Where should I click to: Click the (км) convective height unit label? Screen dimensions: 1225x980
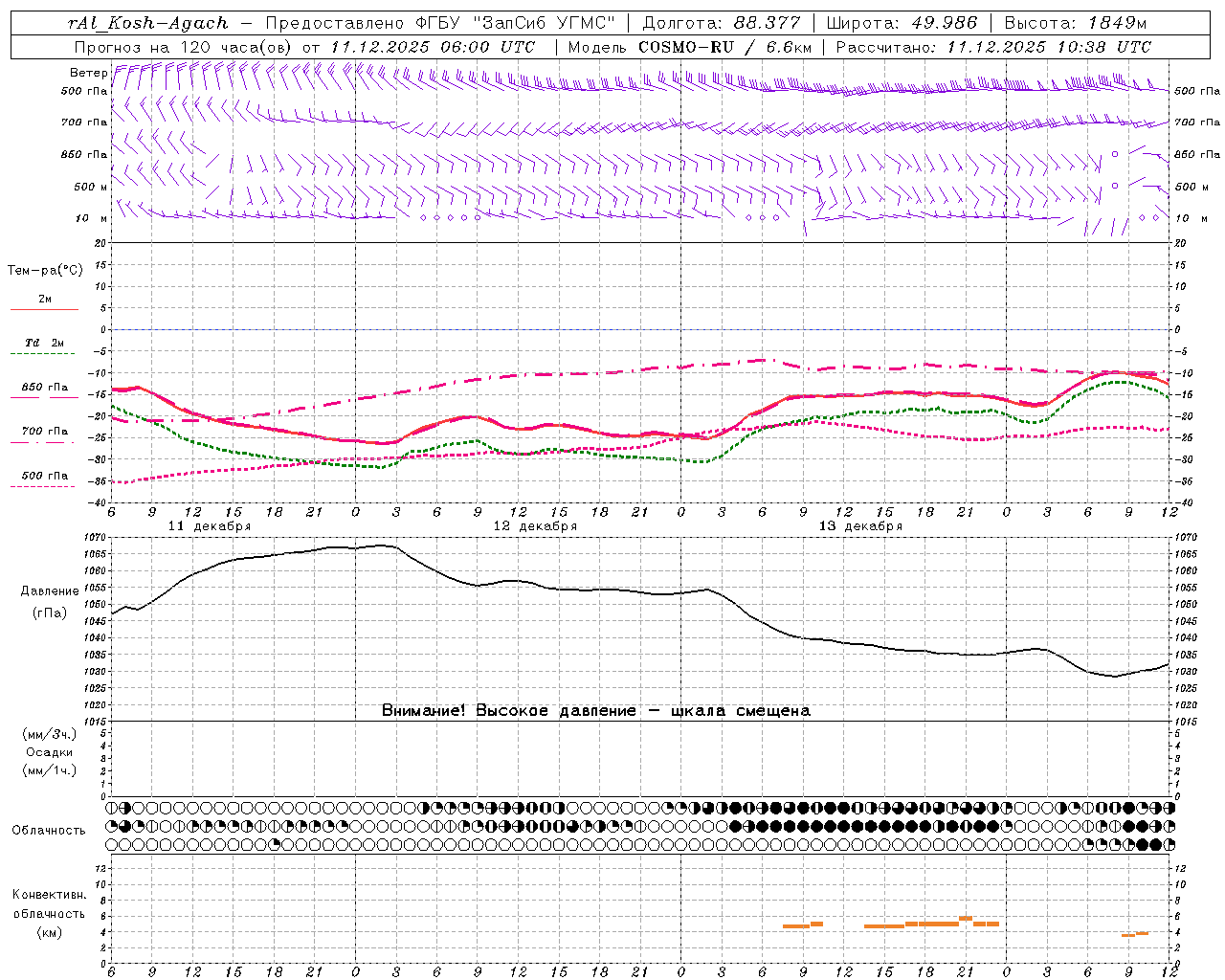pos(50,932)
